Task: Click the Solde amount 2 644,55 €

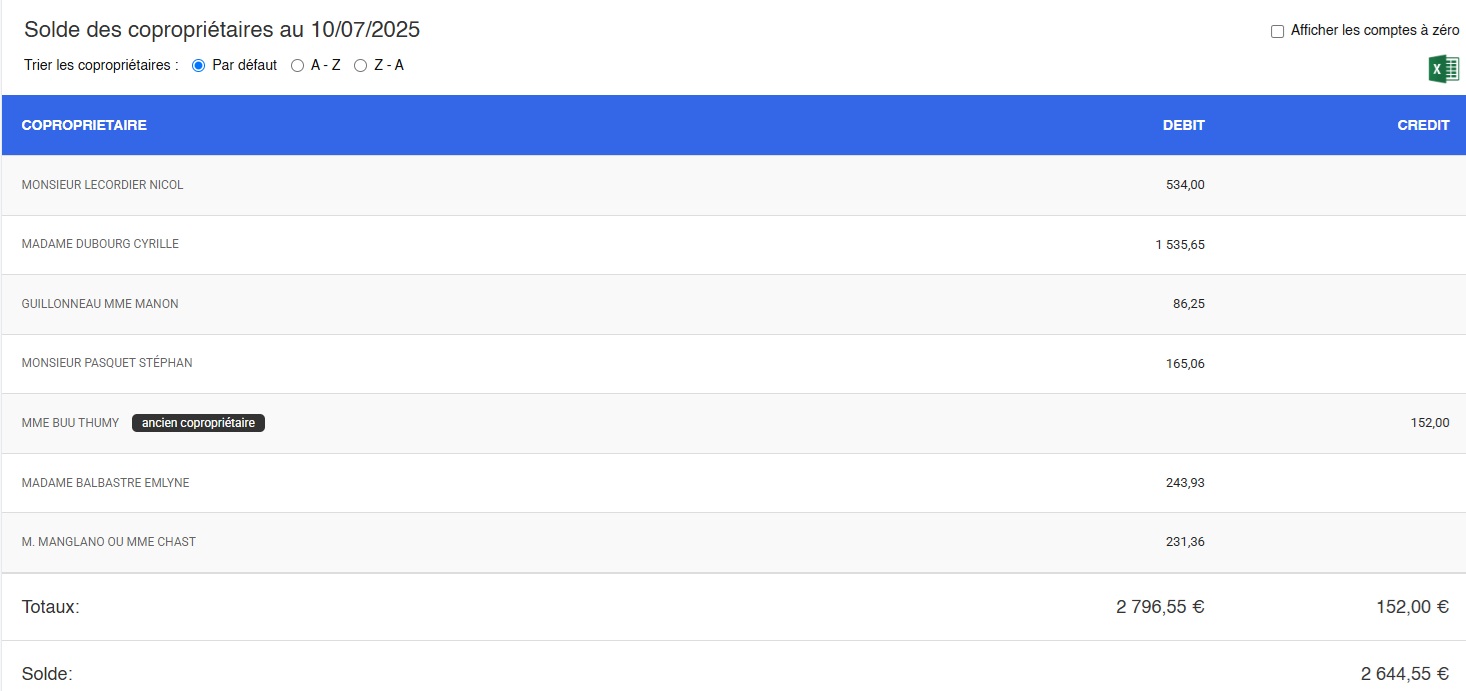Action: coord(1404,674)
